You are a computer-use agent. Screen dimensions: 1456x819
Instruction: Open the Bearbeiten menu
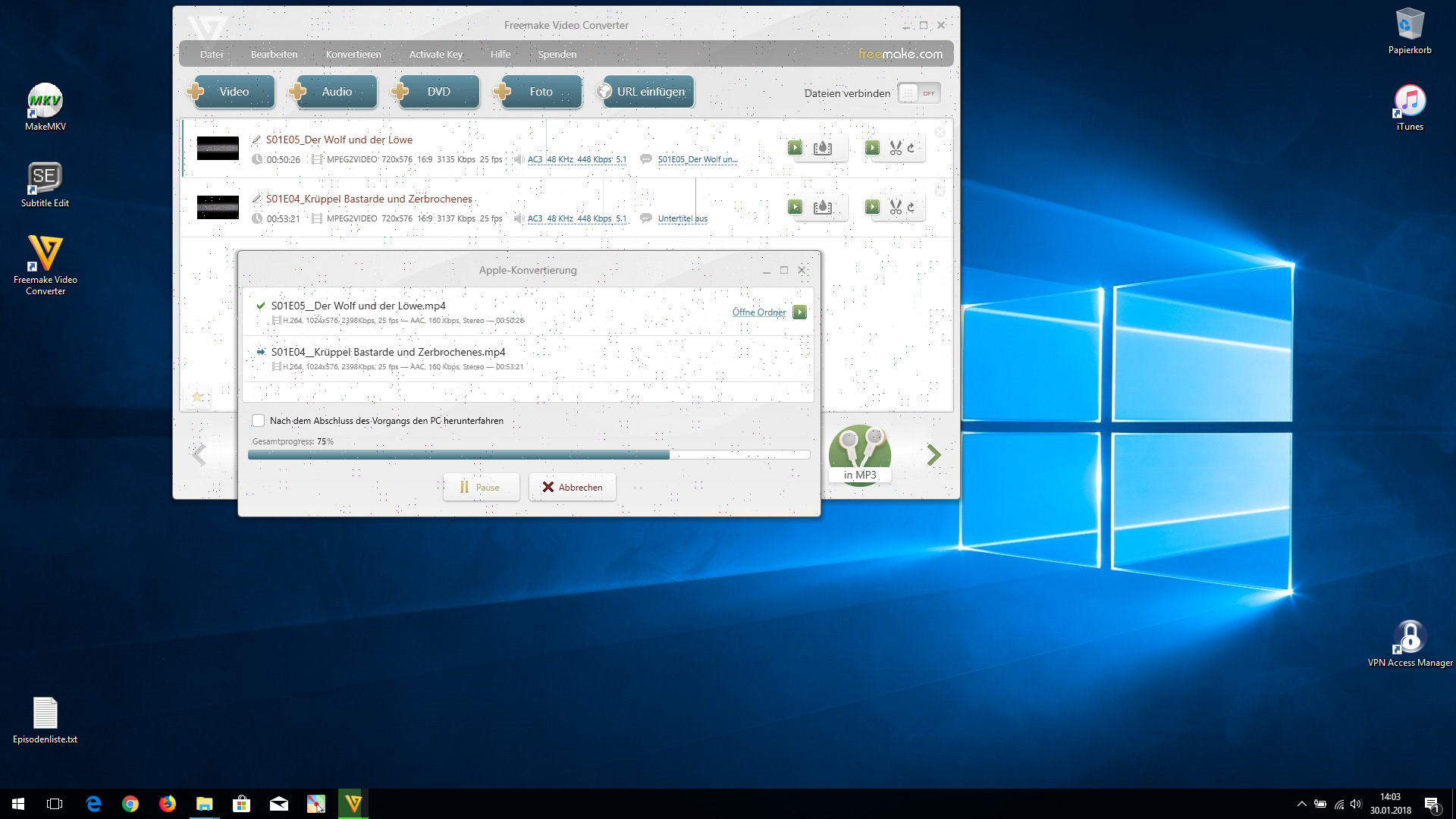coord(274,55)
